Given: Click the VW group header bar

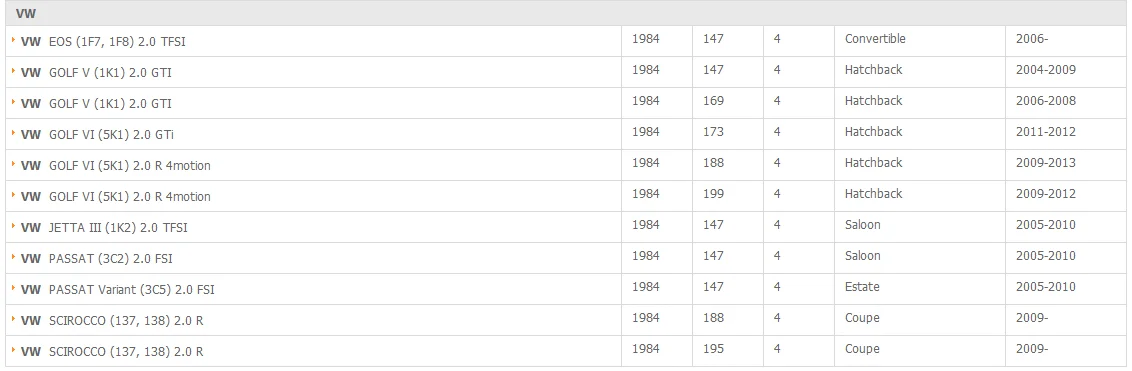Looking at the screenshot, I should [566, 13].
